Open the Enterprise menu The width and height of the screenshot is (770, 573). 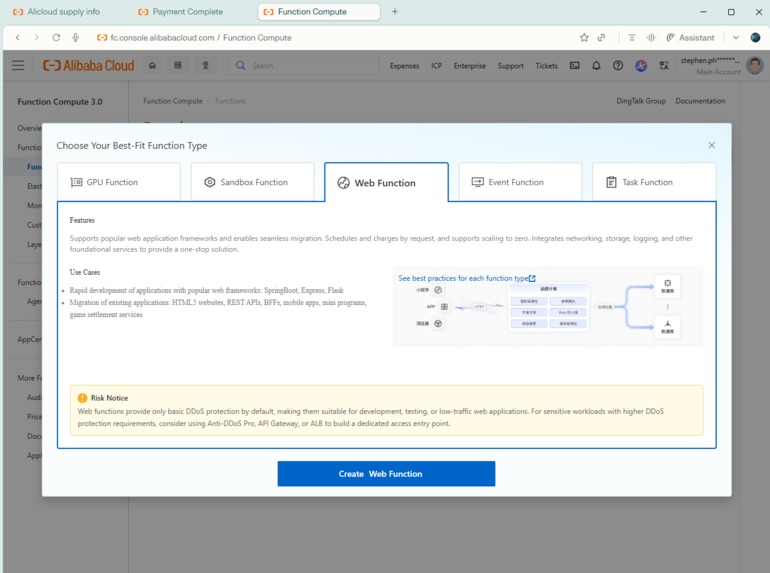click(469, 66)
